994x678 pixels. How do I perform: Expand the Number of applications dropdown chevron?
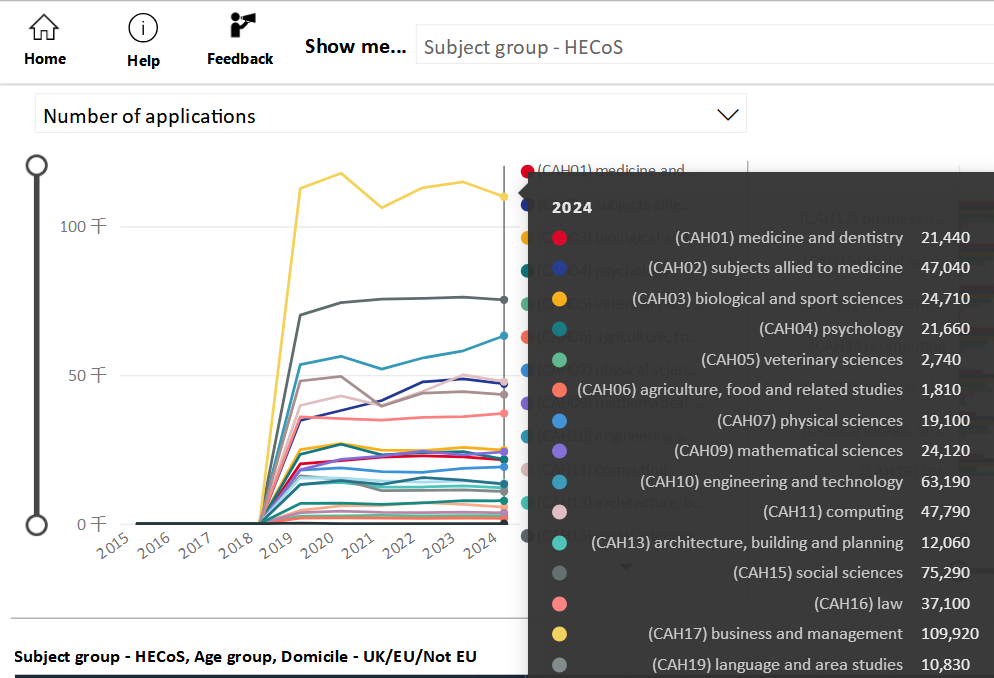tap(727, 115)
